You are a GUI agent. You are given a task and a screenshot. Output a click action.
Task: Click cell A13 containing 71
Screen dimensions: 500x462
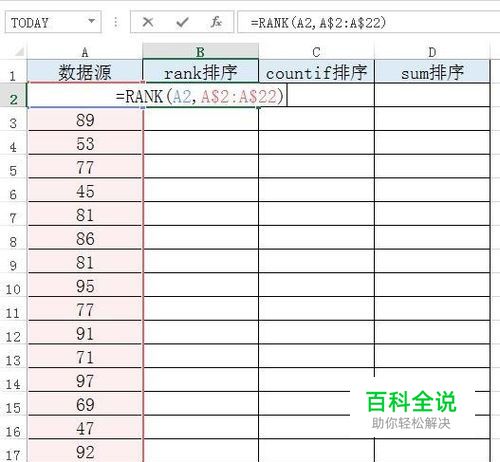85,356
